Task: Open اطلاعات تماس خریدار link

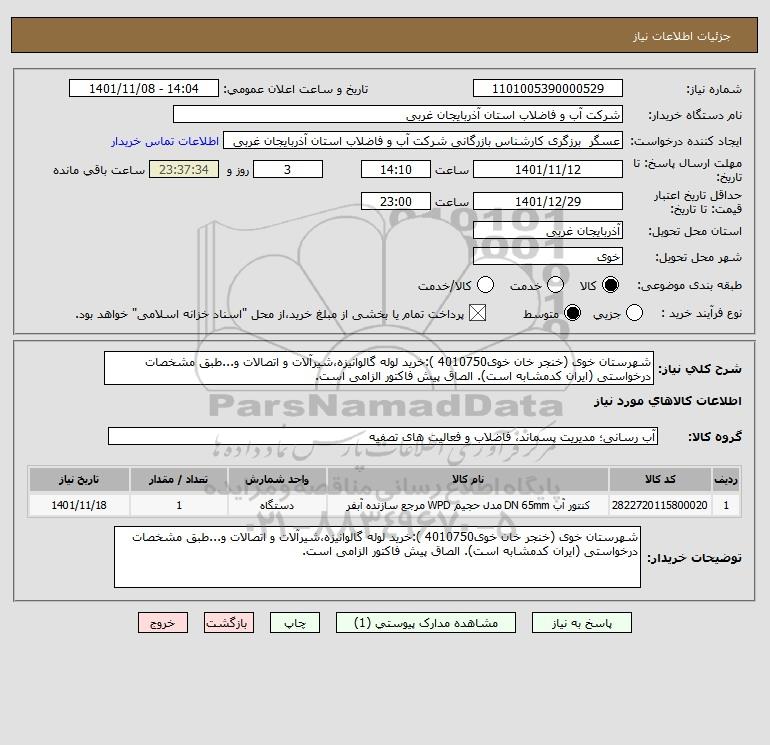Action: tap(165, 141)
